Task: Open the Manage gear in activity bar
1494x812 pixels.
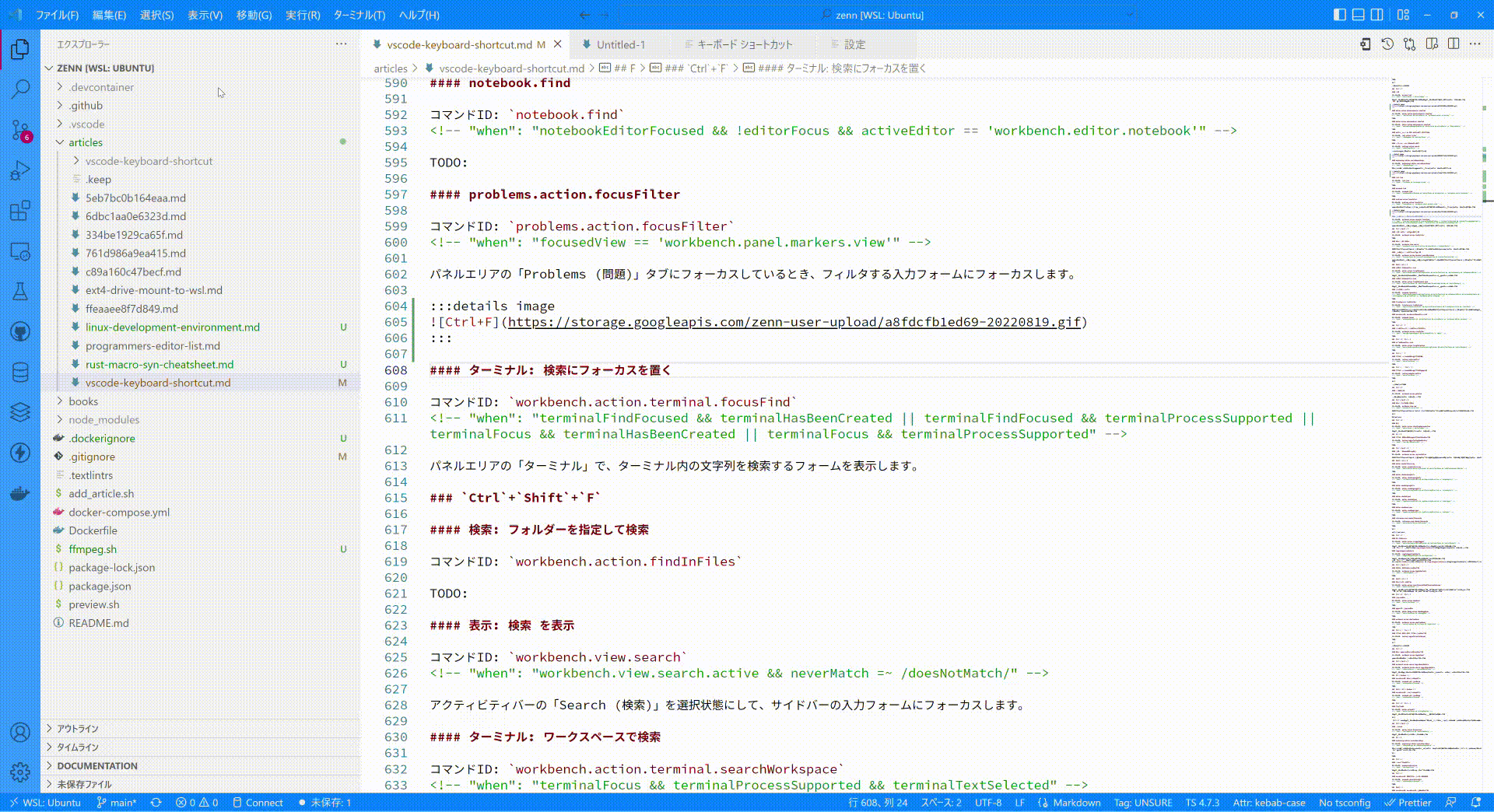Action: point(20,772)
